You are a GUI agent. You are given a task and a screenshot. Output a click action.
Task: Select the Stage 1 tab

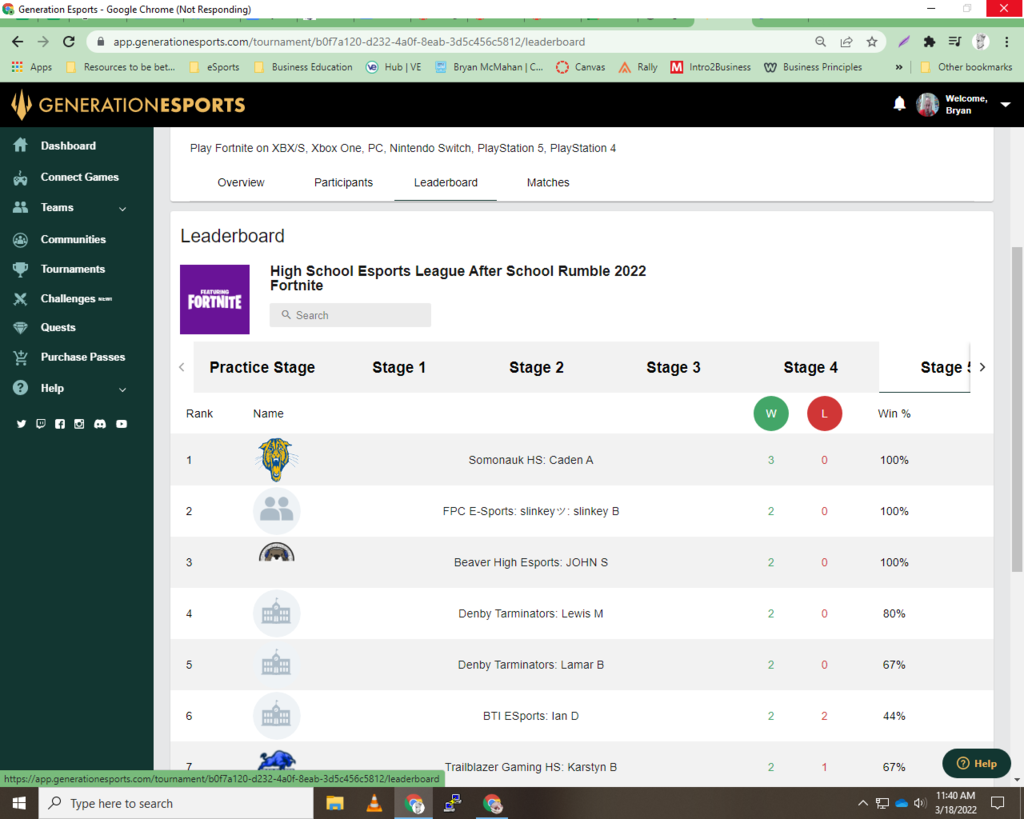pyautogui.click(x=399, y=368)
